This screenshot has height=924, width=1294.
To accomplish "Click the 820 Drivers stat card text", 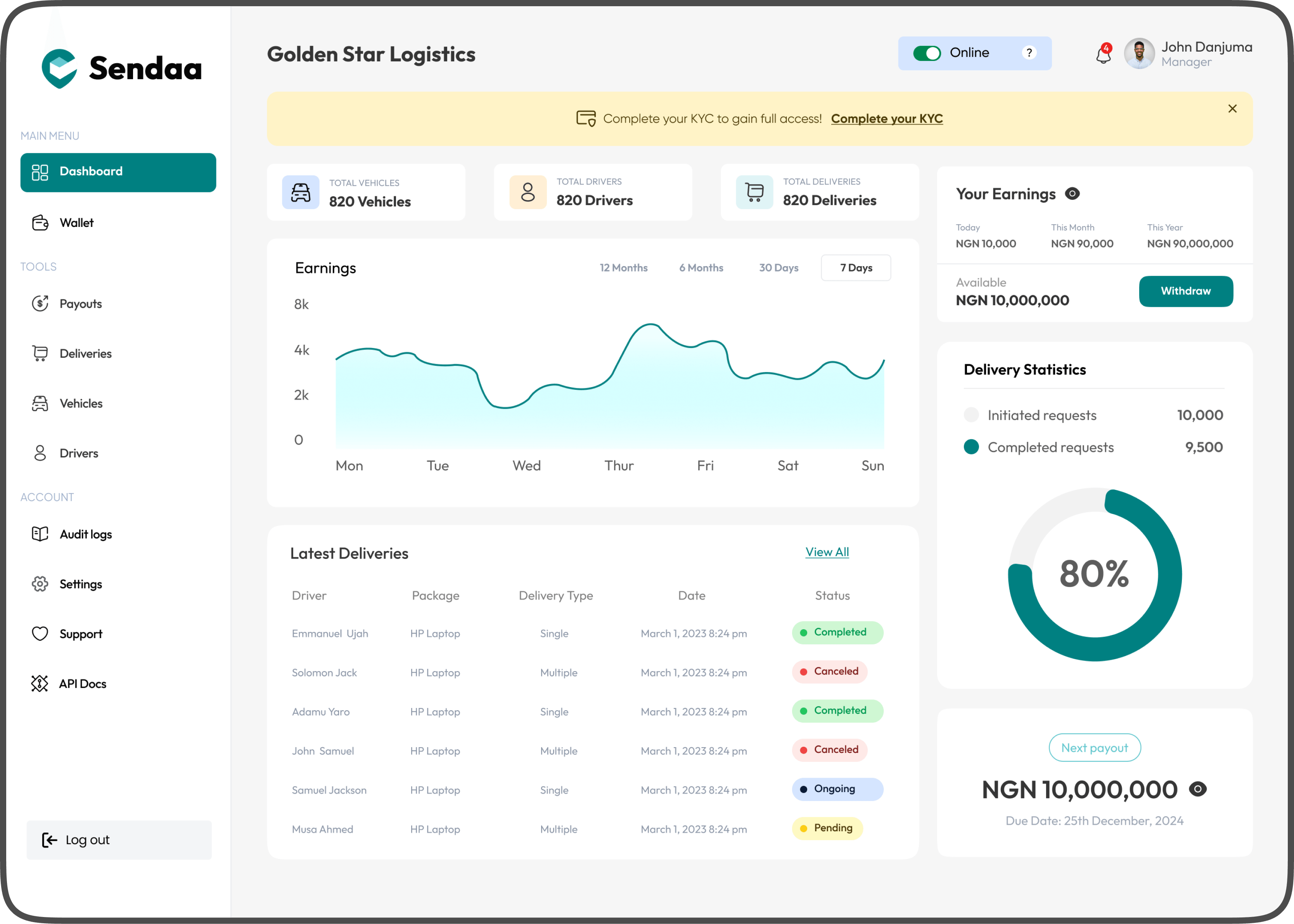I will (594, 200).
